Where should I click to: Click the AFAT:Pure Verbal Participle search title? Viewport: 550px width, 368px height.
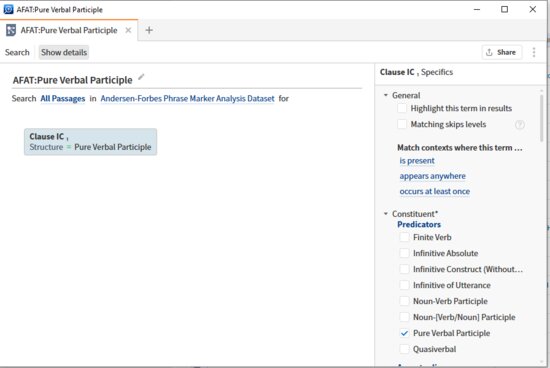pyautogui.click(x=73, y=80)
